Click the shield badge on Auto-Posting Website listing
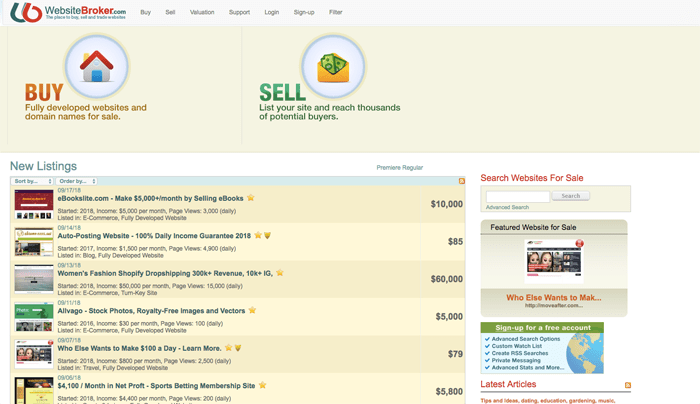The width and height of the screenshot is (700, 404). click(x=267, y=235)
